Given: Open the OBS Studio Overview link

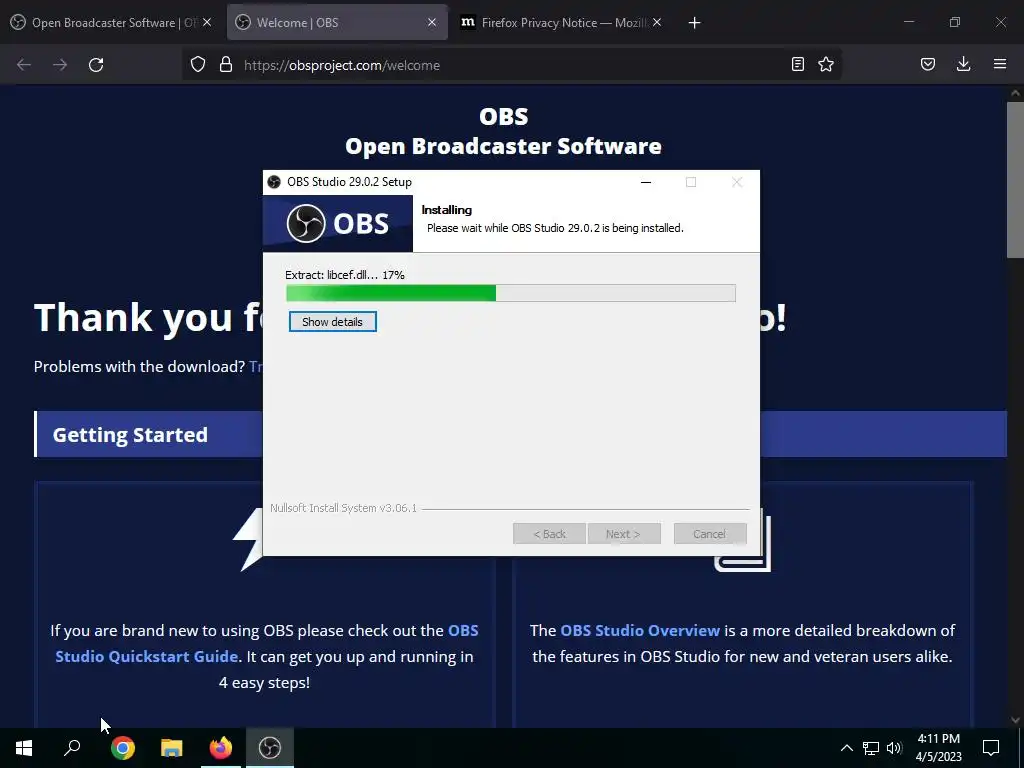Looking at the screenshot, I should [x=640, y=630].
